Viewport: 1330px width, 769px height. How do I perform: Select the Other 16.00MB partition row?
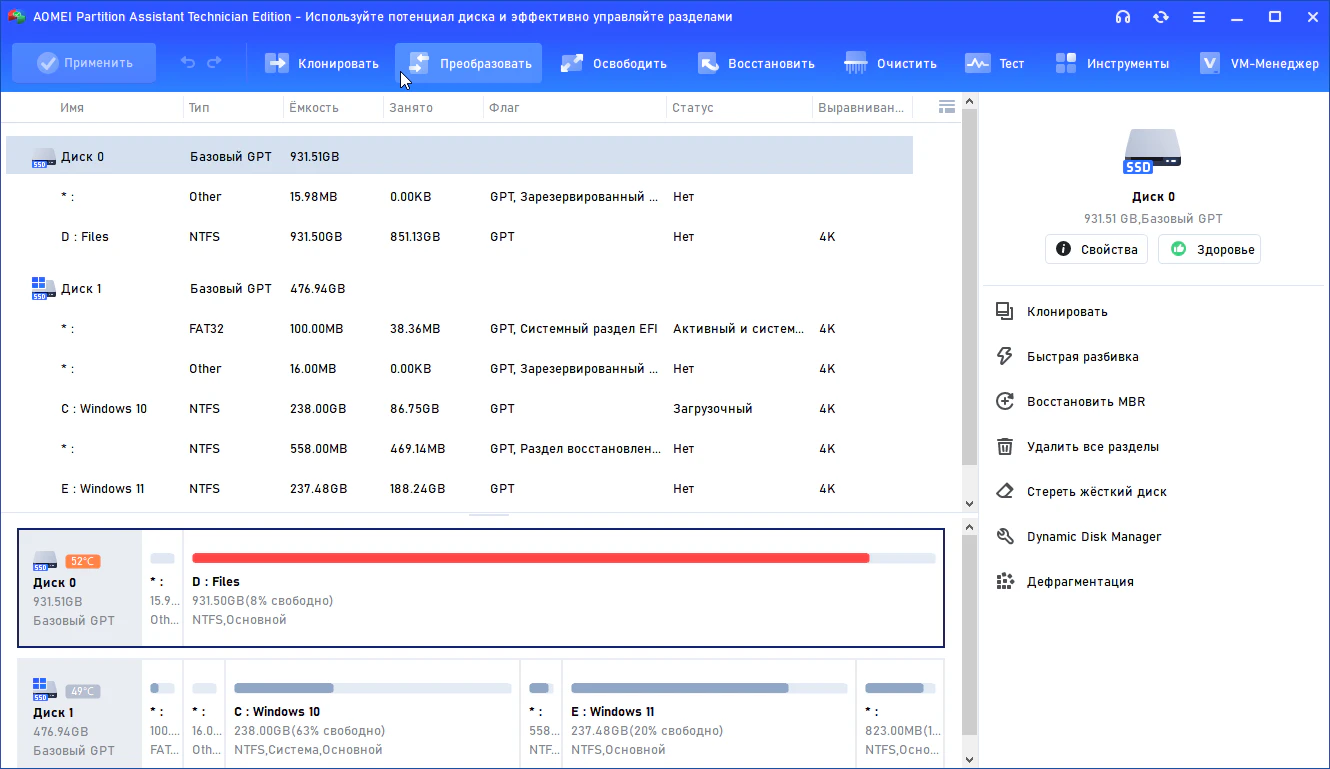459,369
